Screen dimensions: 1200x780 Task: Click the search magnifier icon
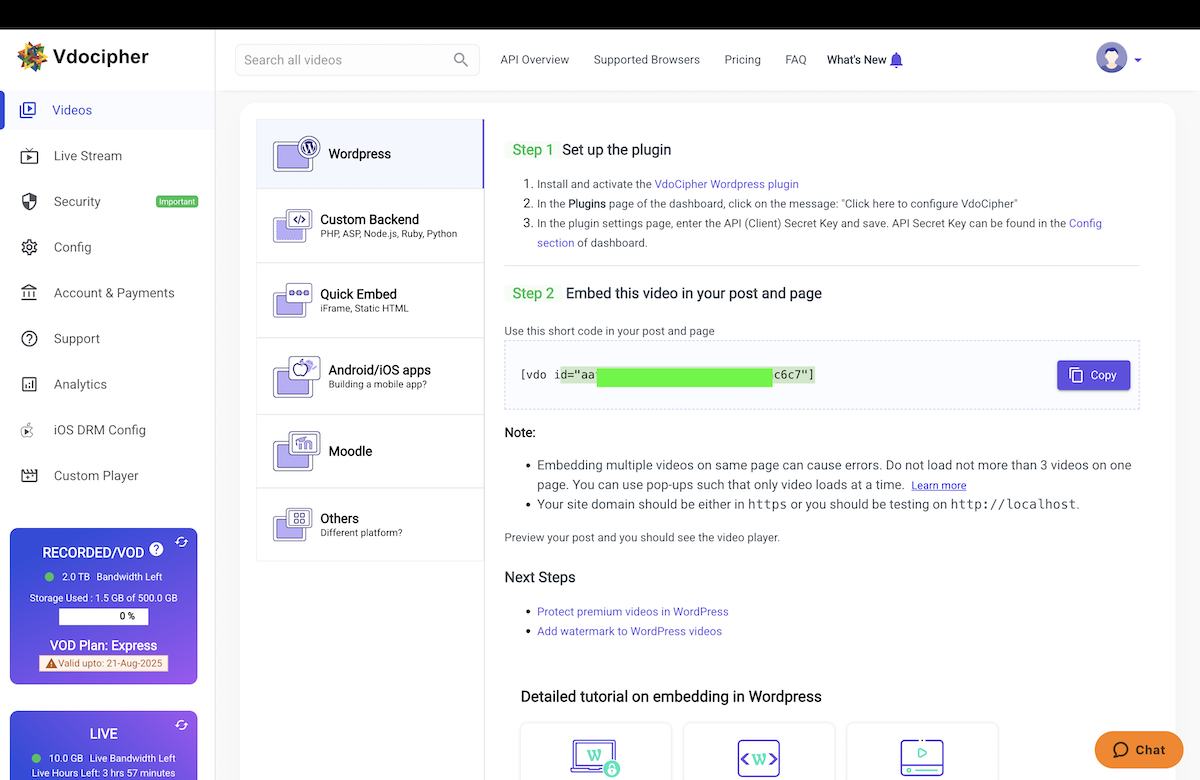click(x=461, y=60)
